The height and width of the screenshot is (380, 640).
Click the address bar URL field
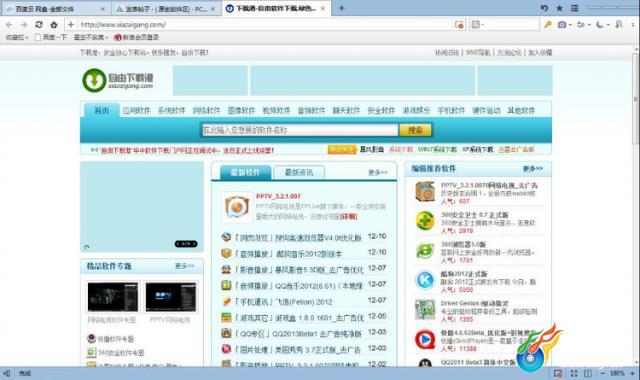265,25
